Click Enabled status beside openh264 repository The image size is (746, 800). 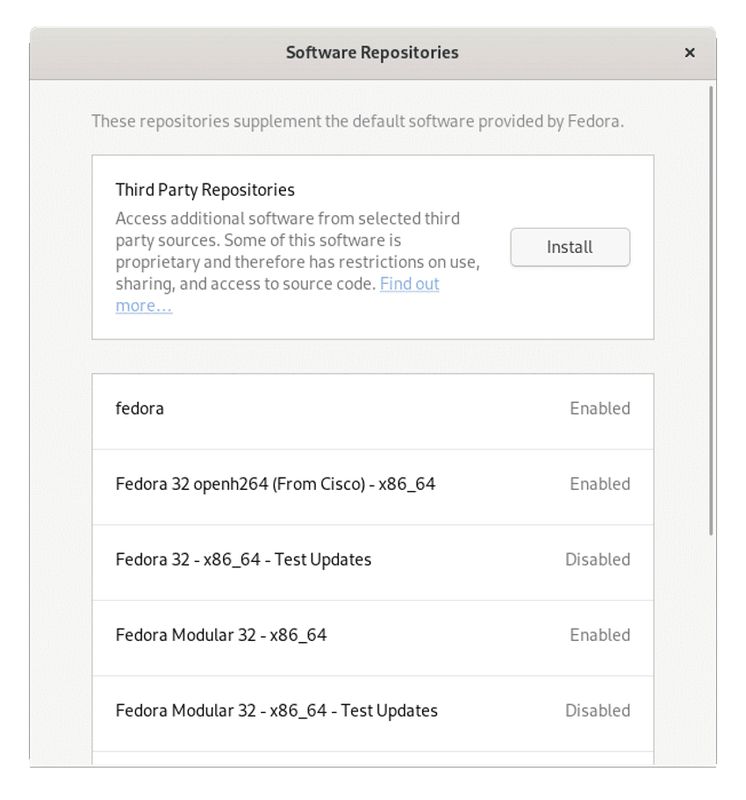click(x=600, y=484)
